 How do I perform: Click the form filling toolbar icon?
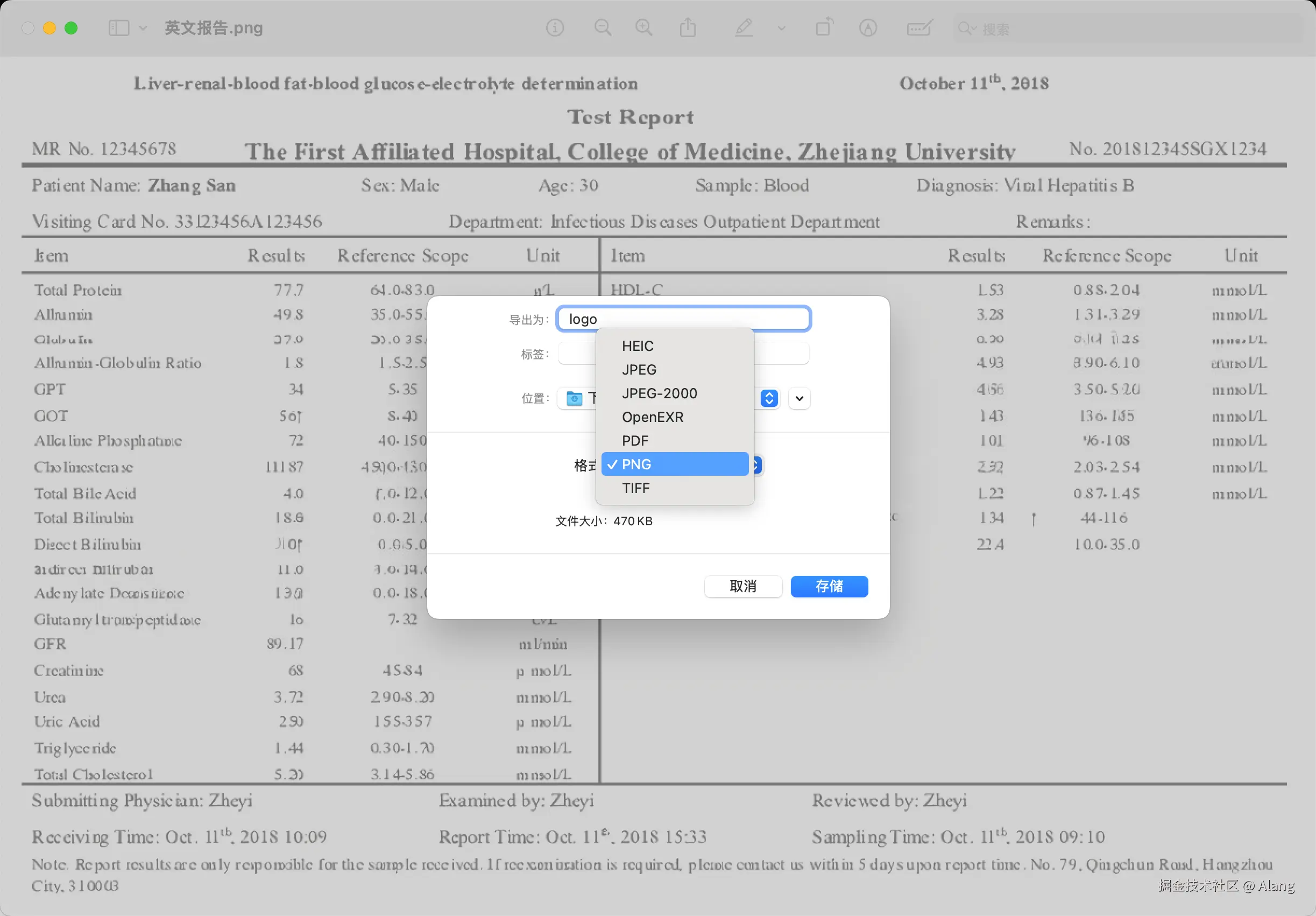tap(919, 27)
